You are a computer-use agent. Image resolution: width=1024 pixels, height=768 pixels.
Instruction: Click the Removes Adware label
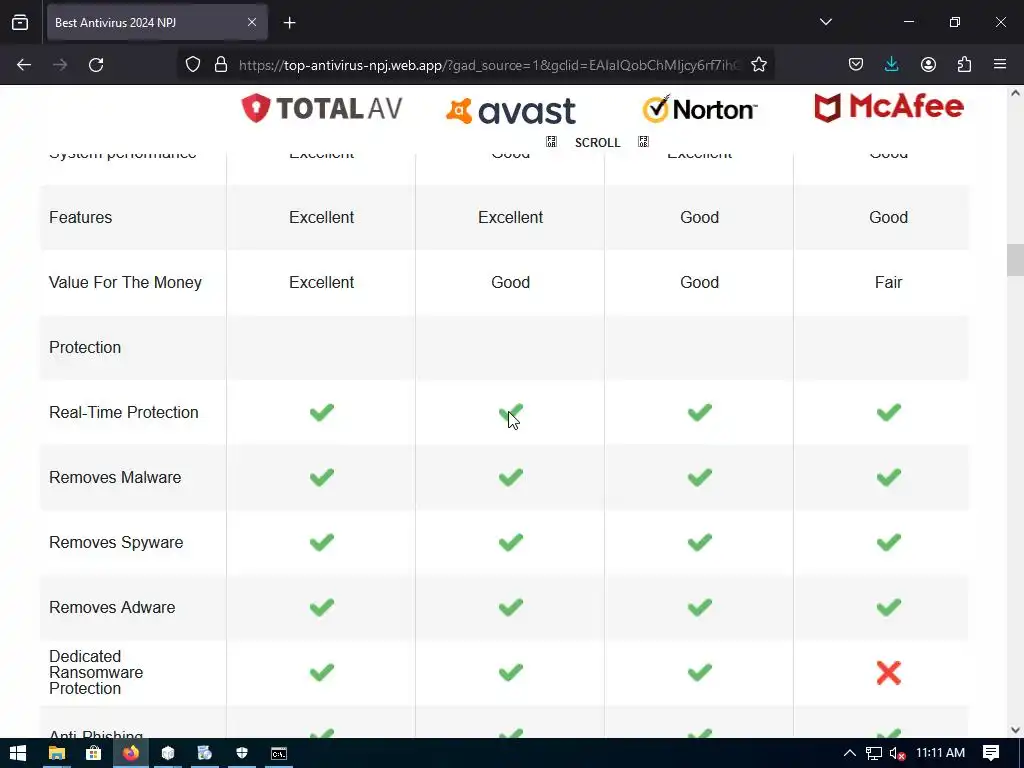[x=112, y=607]
